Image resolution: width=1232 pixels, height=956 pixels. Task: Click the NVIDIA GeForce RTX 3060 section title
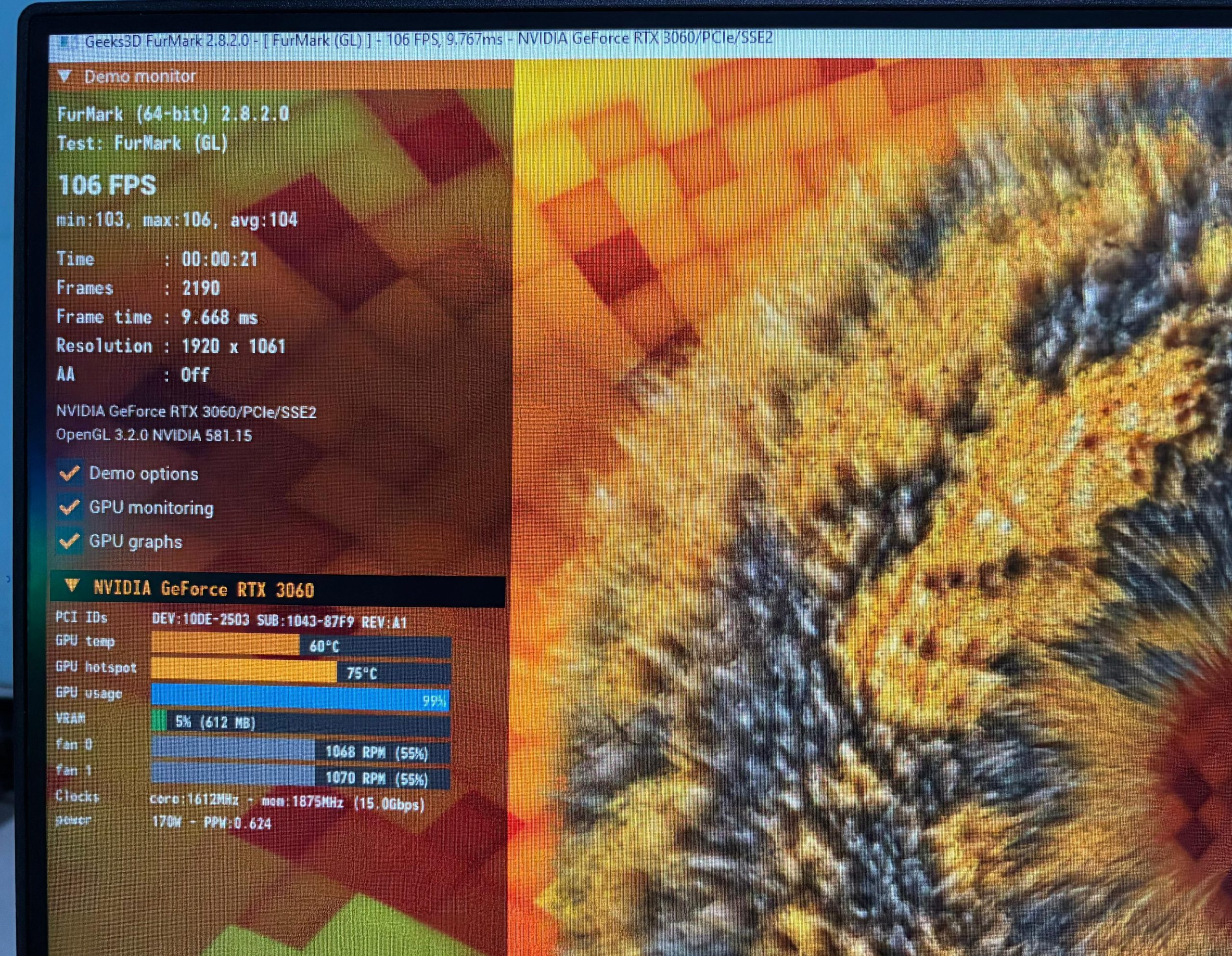(x=203, y=590)
